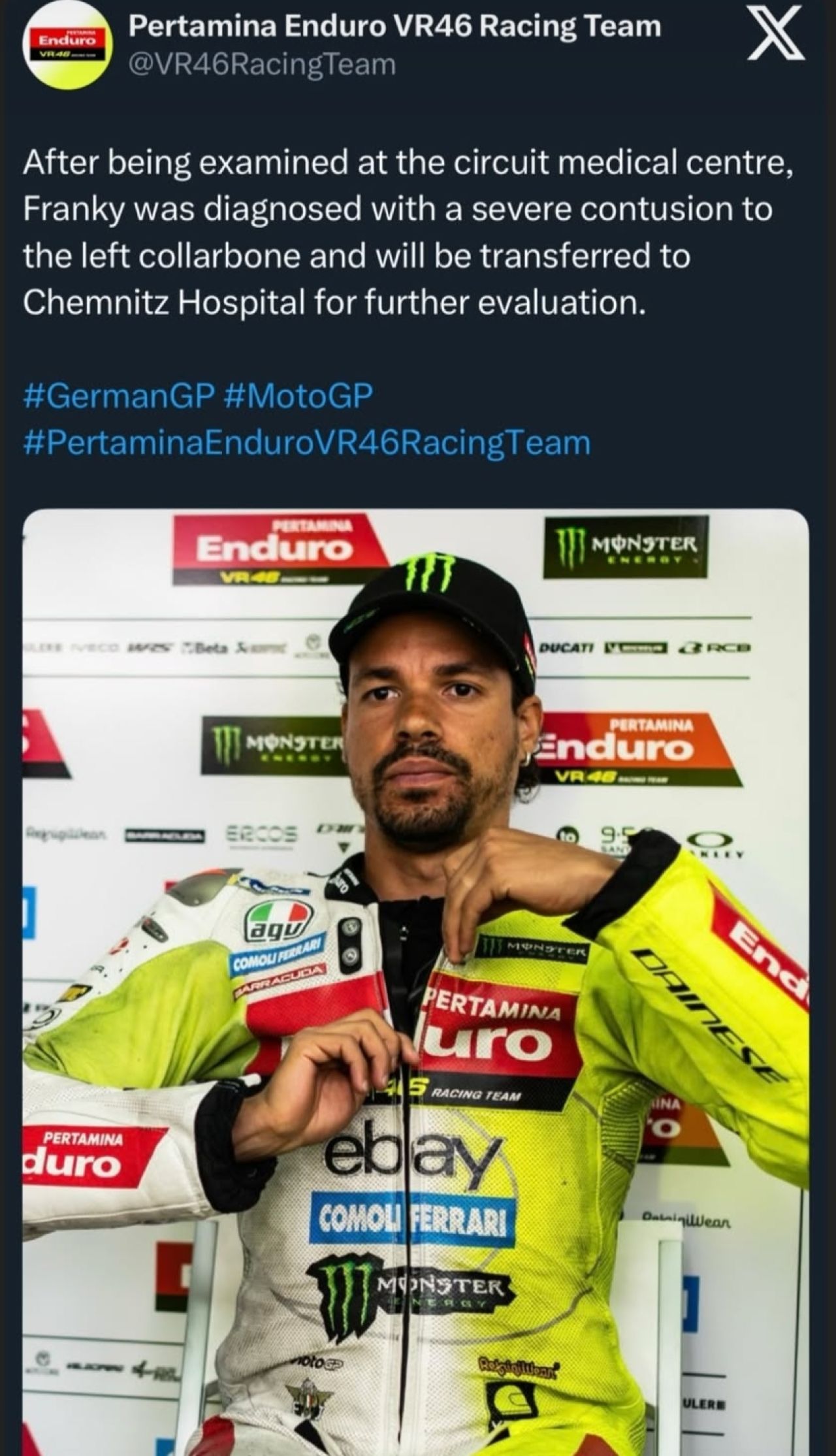
Task: Click the Monster Energy logo on the cap
Action: pyautogui.click(x=430, y=573)
